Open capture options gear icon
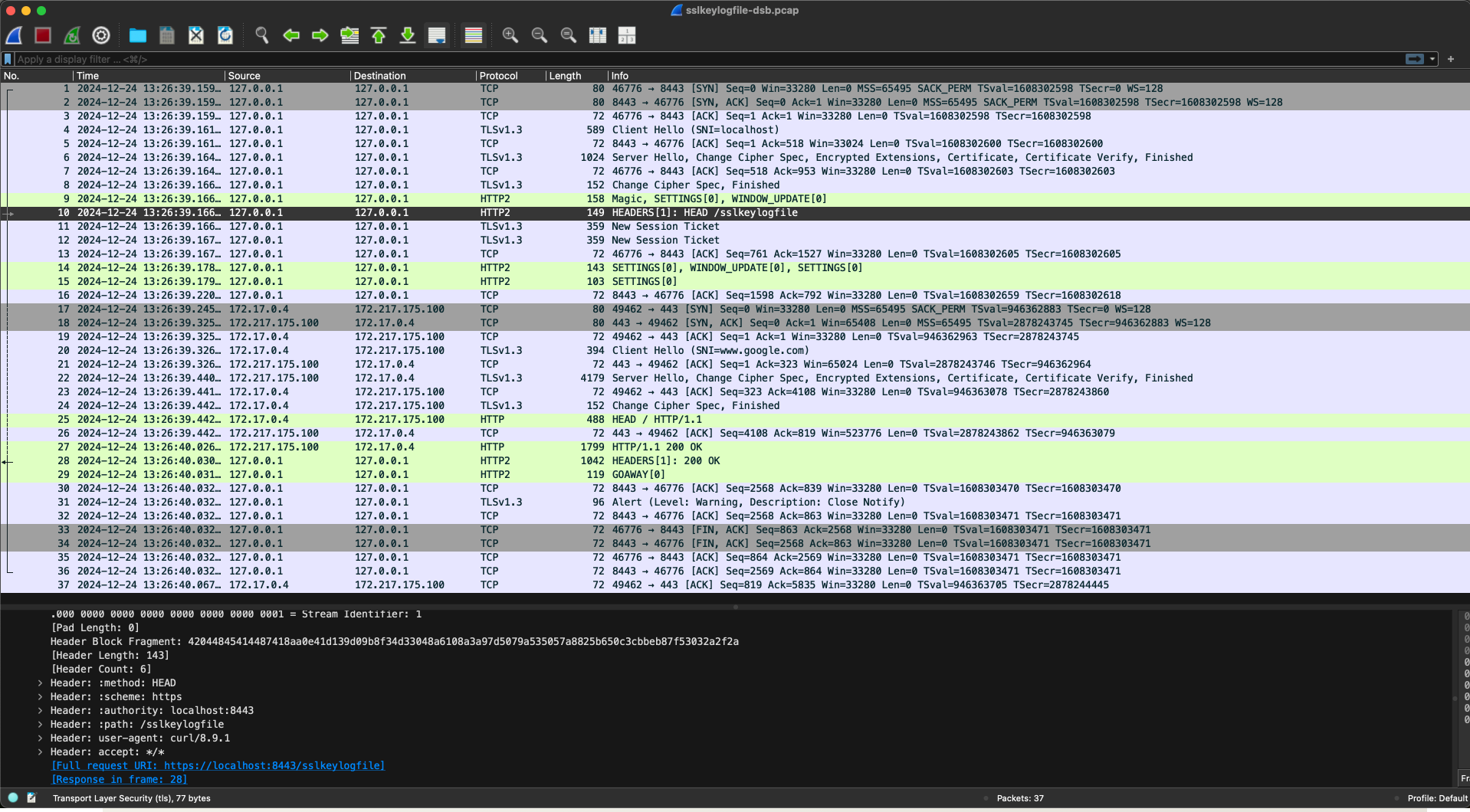1470x812 pixels. [x=101, y=35]
